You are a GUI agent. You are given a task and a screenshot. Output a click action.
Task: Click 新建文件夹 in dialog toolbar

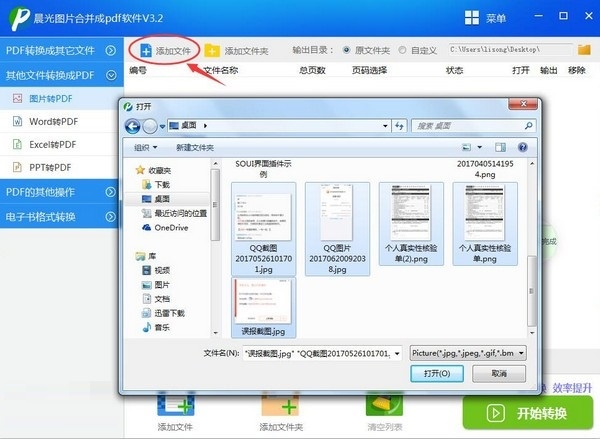tap(195, 147)
